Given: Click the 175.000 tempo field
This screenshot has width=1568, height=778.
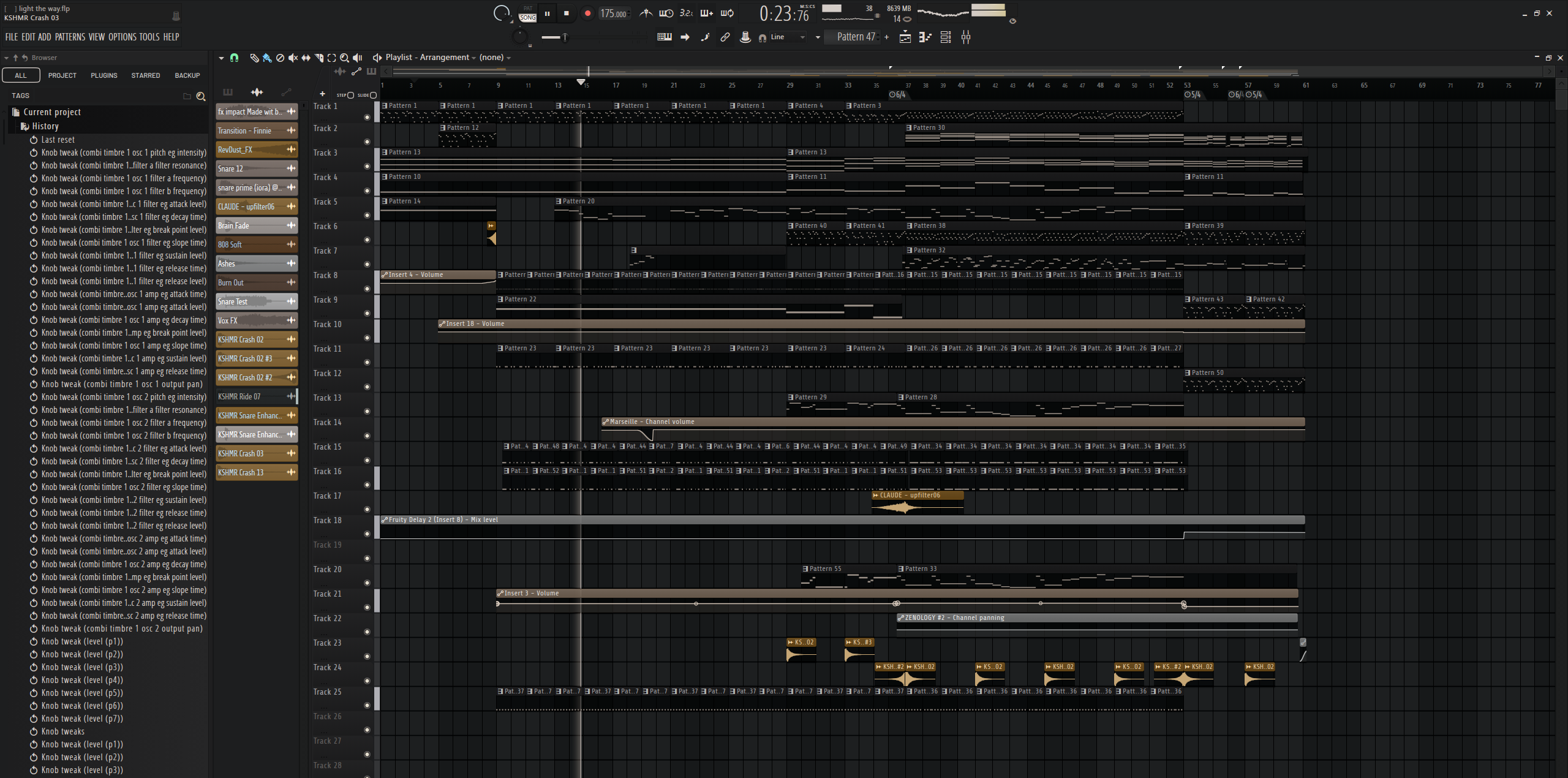Looking at the screenshot, I should point(614,13).
